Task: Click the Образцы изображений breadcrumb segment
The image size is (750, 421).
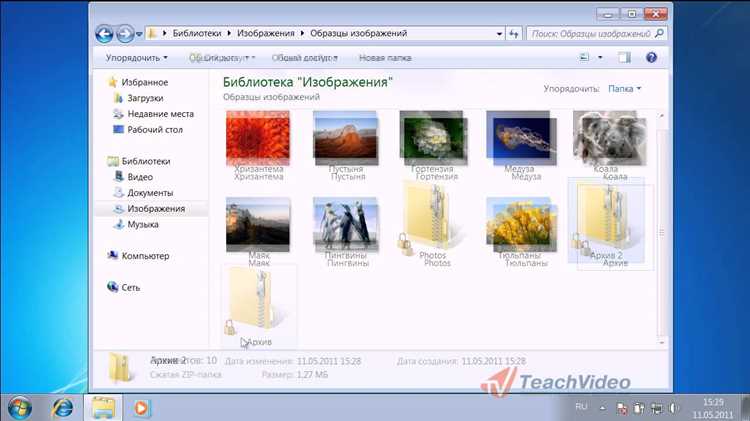Action: click(x=358, y=33)
